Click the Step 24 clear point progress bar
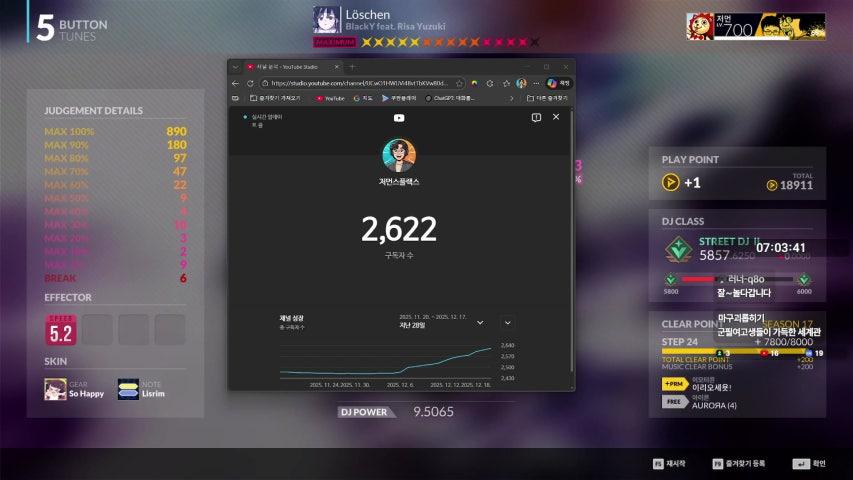This screenshot has height=480, width=853. [735, 351]
